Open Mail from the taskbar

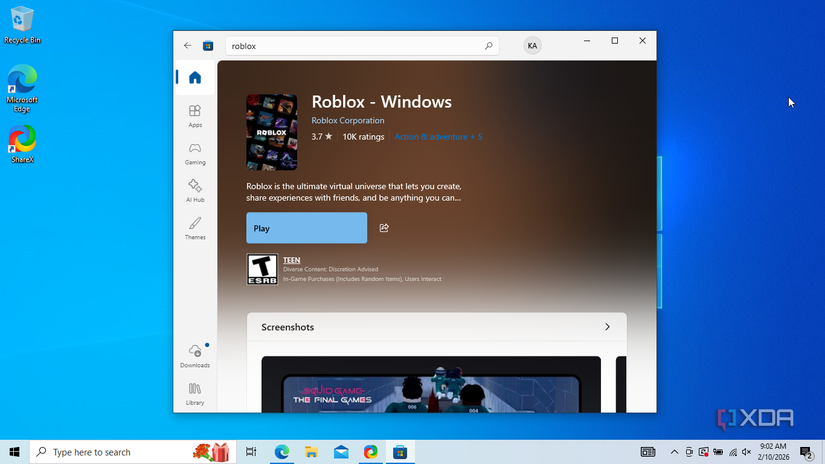[341, 452]
